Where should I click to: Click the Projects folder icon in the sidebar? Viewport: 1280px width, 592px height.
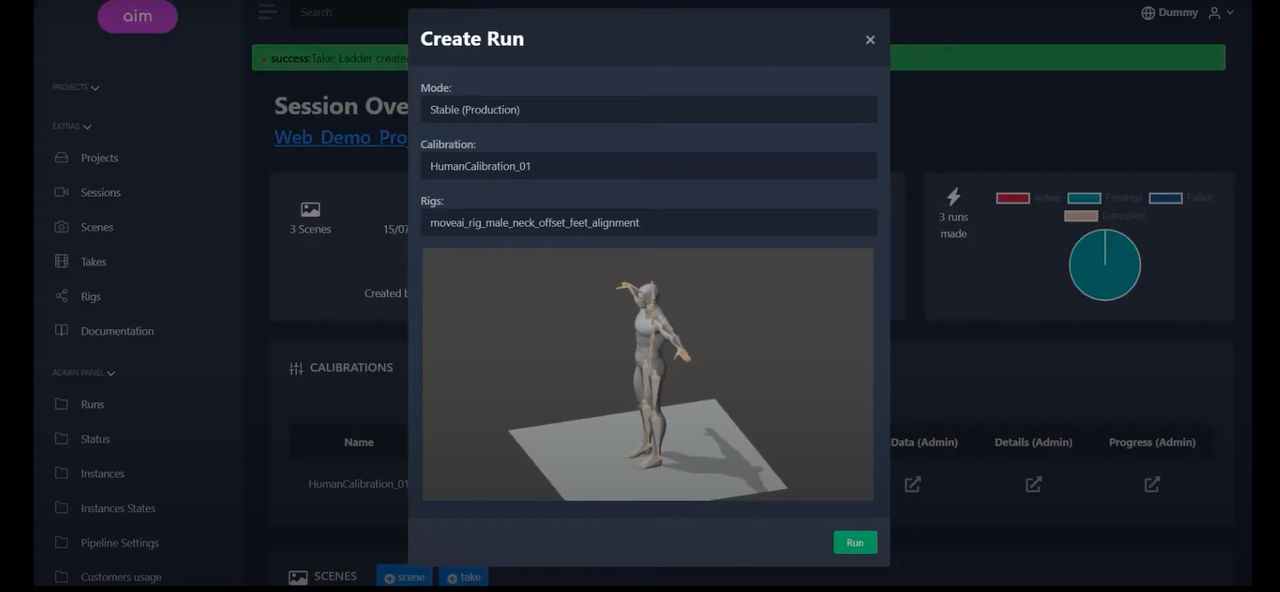click(62, 158)
